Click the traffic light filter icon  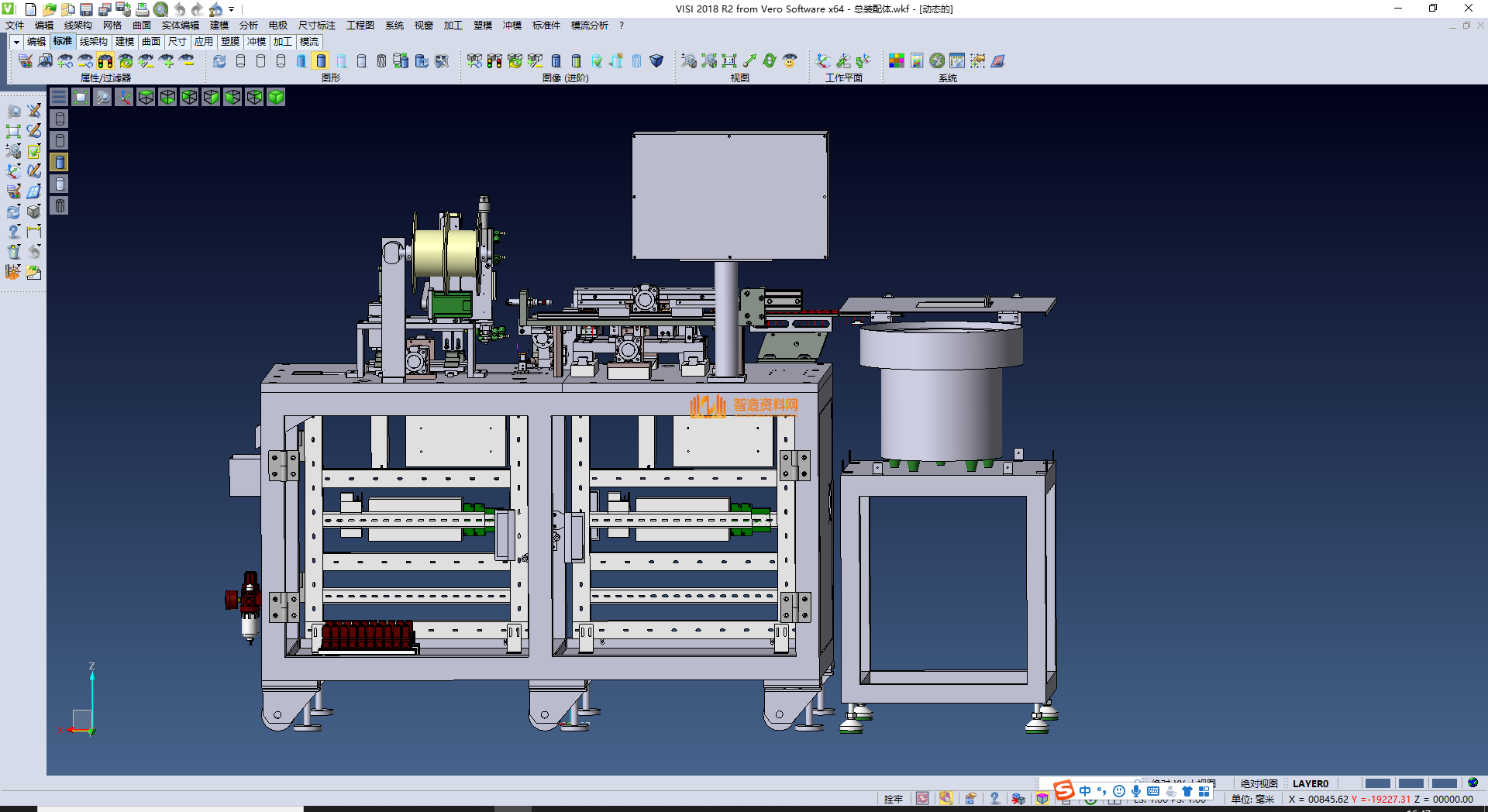coord(105,60)
